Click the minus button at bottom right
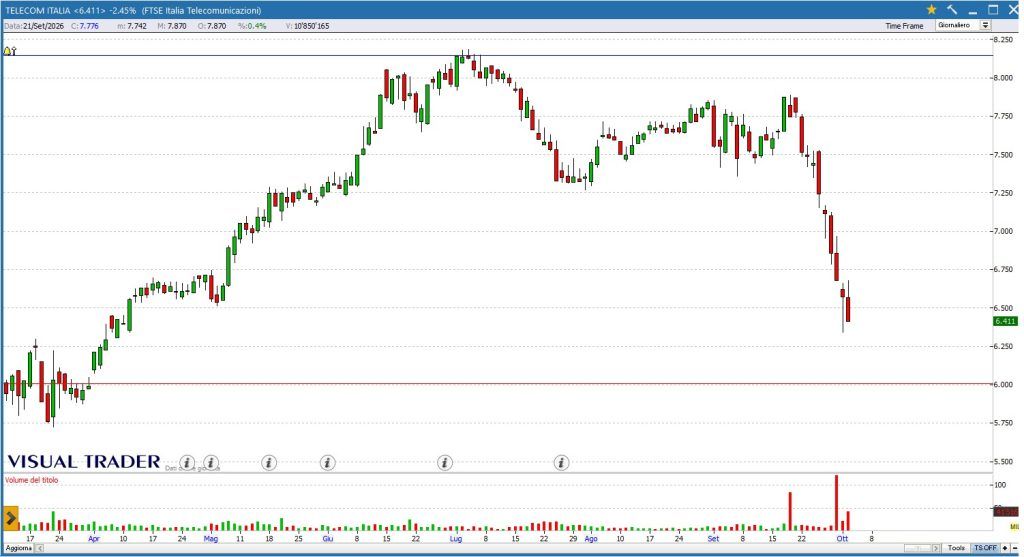Screen dimensions: 1024x557 1014,548
